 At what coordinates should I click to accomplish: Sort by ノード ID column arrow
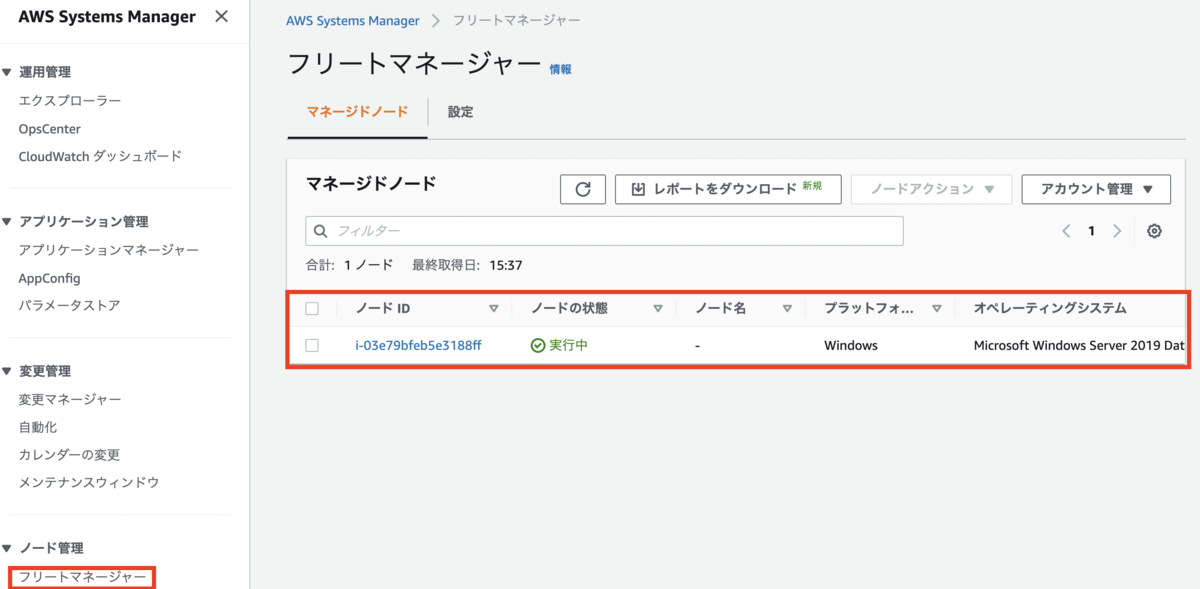[493, 309]
